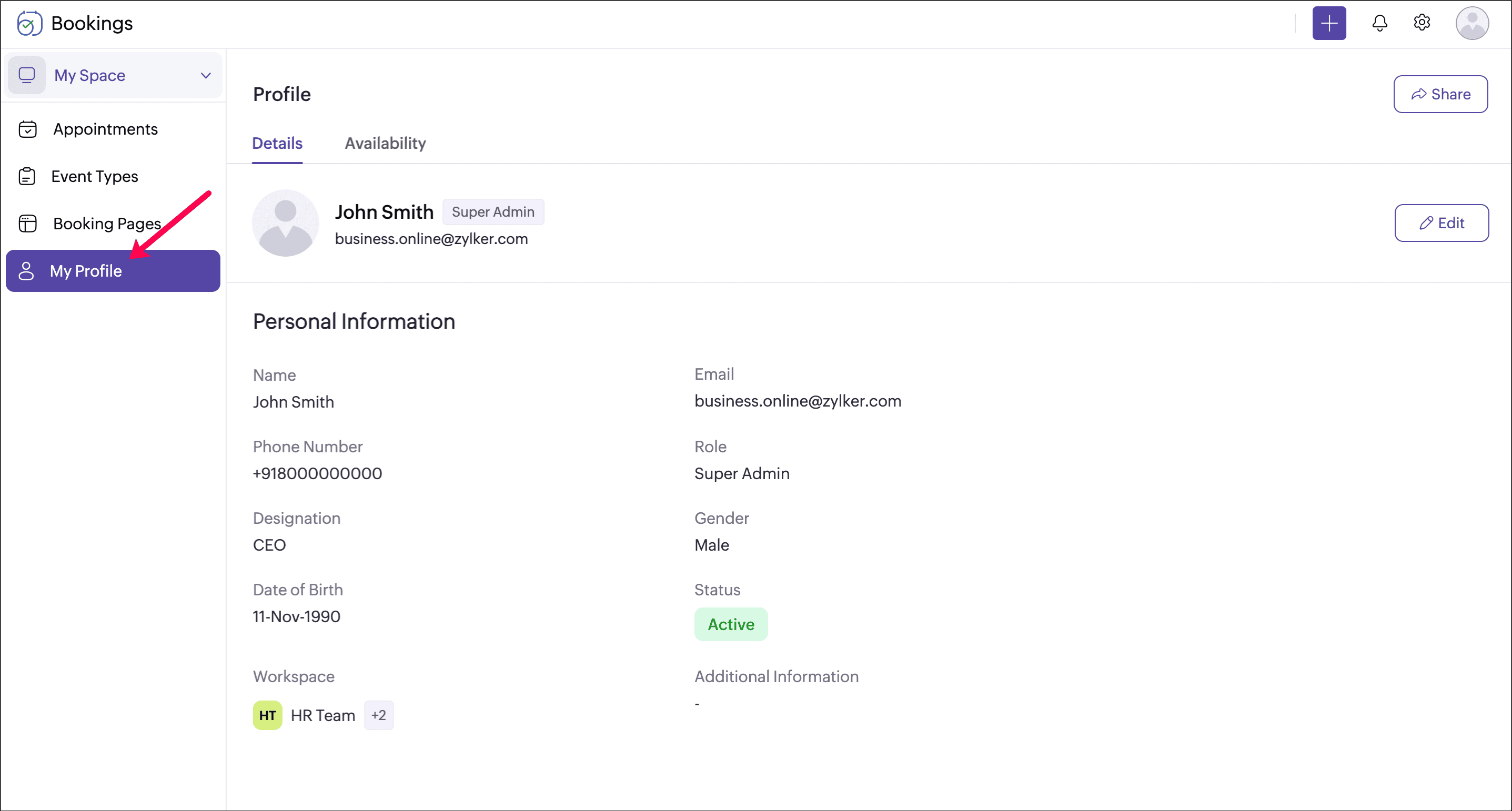Viewport: 1512px width, 811px height.
Task: Click the header email business.online@zylker.com
Action: pos(431,239)
